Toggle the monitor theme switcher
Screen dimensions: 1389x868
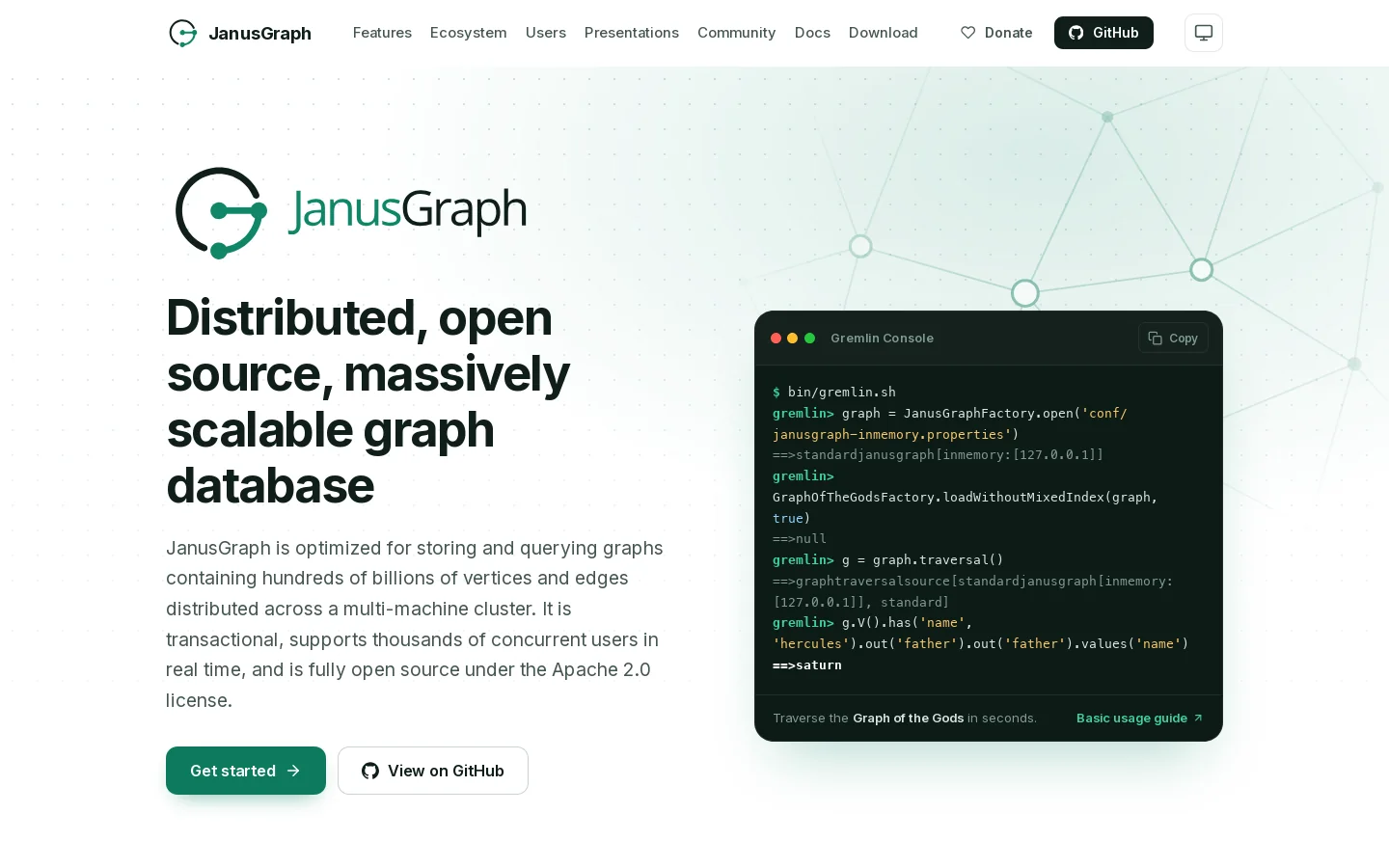point(1204,33)
